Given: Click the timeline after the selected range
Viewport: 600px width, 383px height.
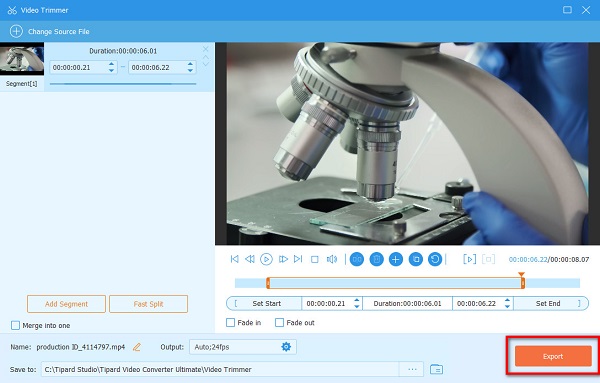Looking at the screenshot, I should click(x=552, y=283).
